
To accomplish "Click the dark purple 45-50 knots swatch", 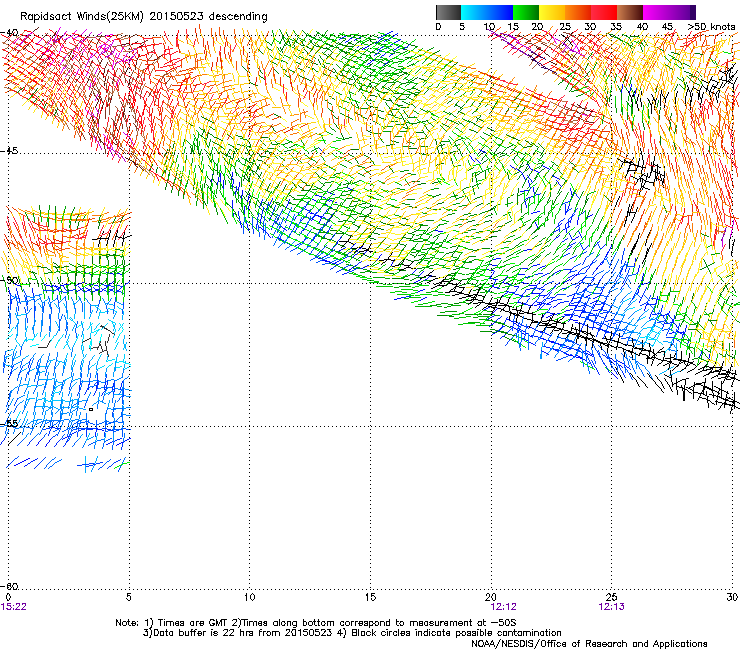I will click(x=682, y=12).
